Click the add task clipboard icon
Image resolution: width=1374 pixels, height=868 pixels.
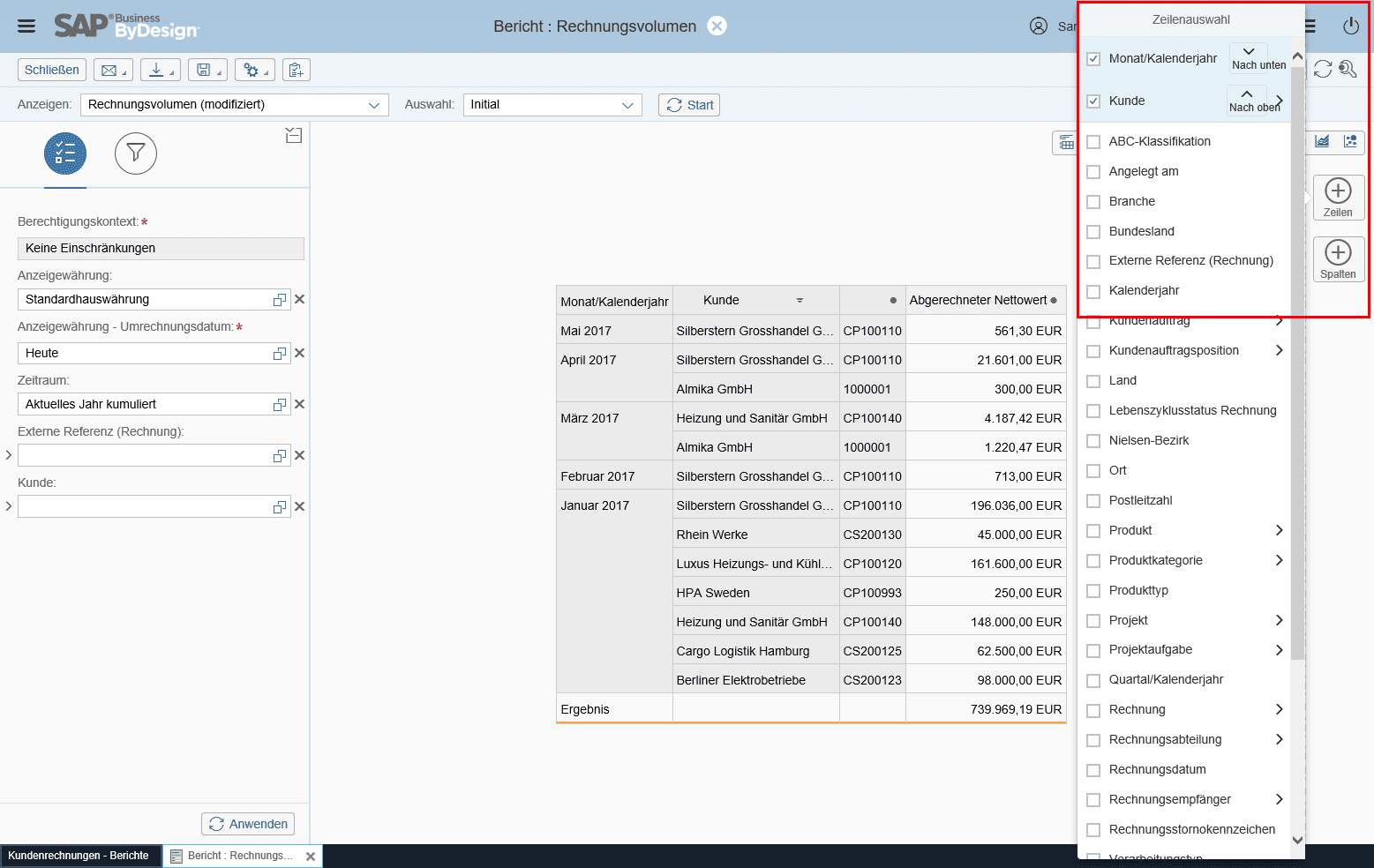pos(297,70)
